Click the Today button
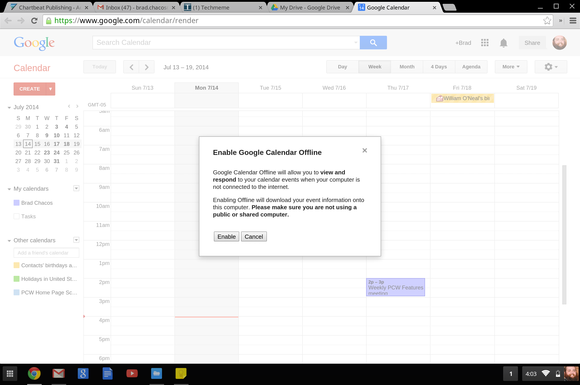 pos(100,67)
